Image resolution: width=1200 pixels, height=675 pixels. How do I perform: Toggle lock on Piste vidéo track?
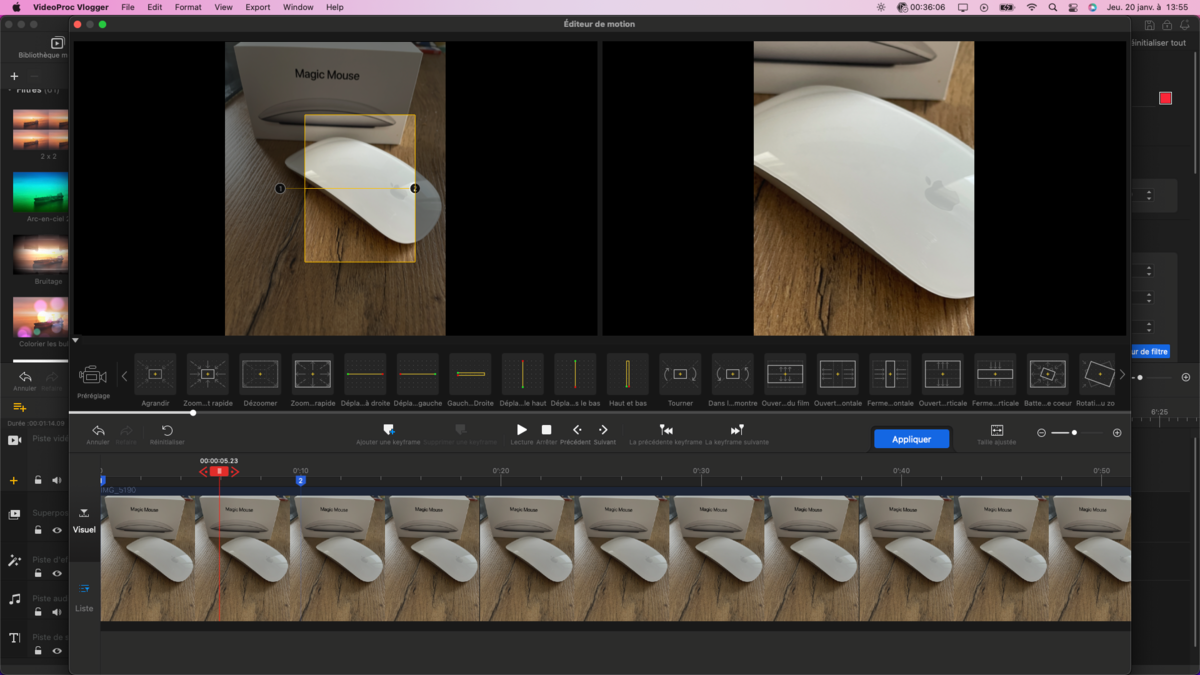coord(38,480)
